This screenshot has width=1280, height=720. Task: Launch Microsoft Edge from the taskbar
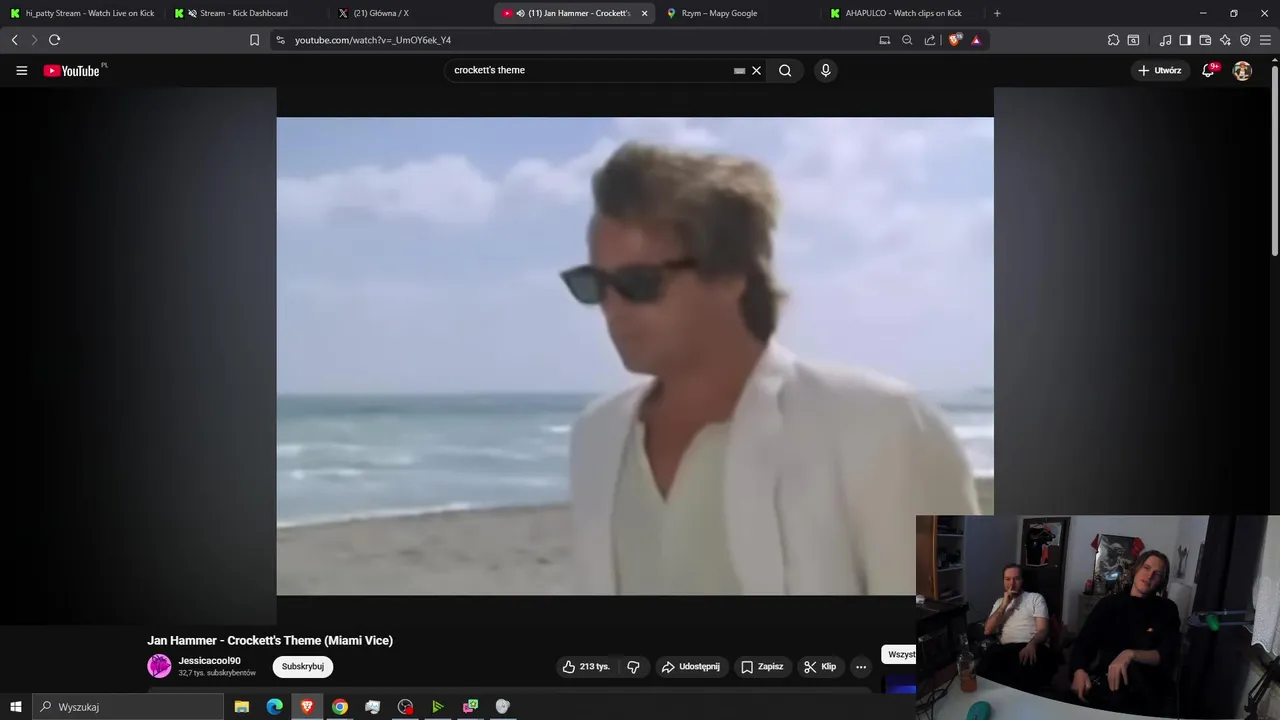[274, 706]
